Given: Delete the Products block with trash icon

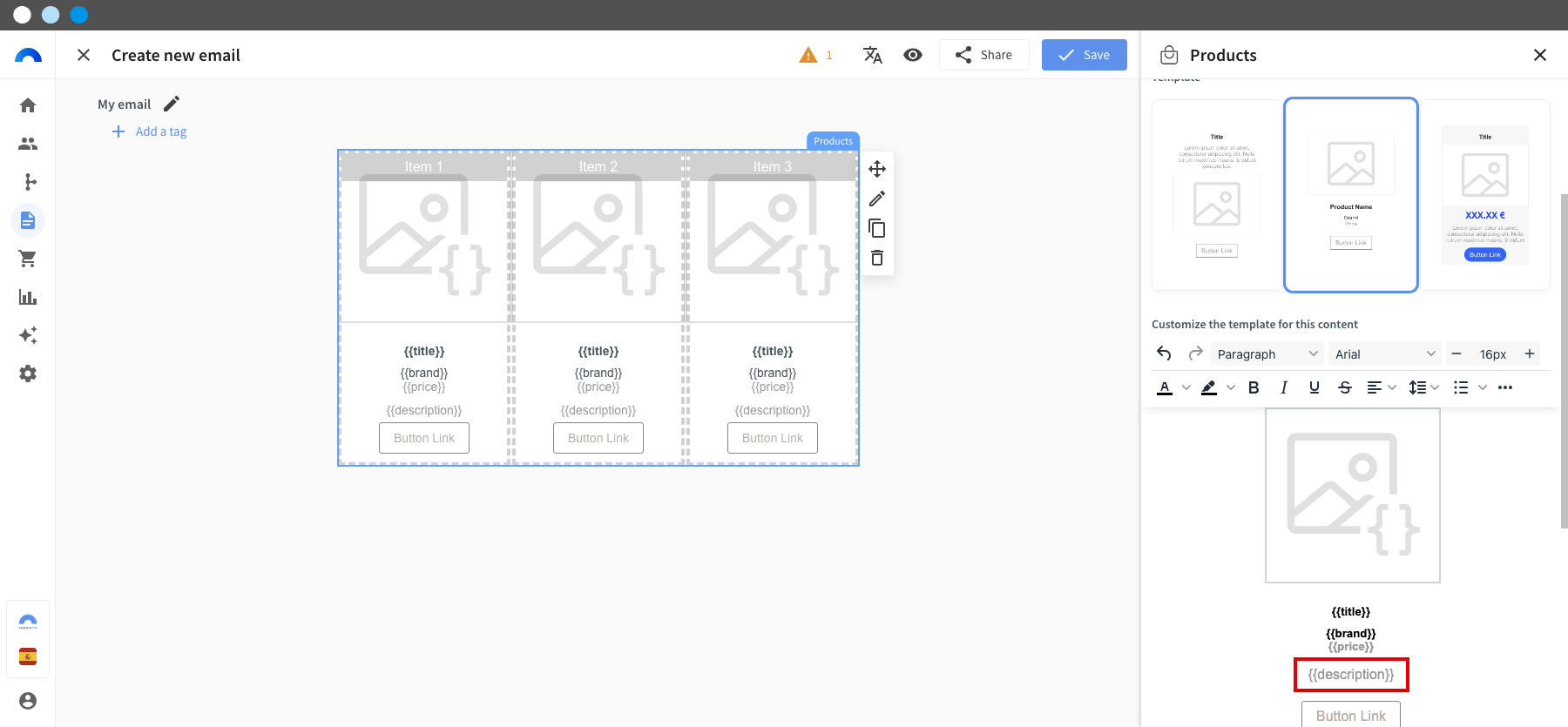Looking at the screenshot, I should 877,258.
